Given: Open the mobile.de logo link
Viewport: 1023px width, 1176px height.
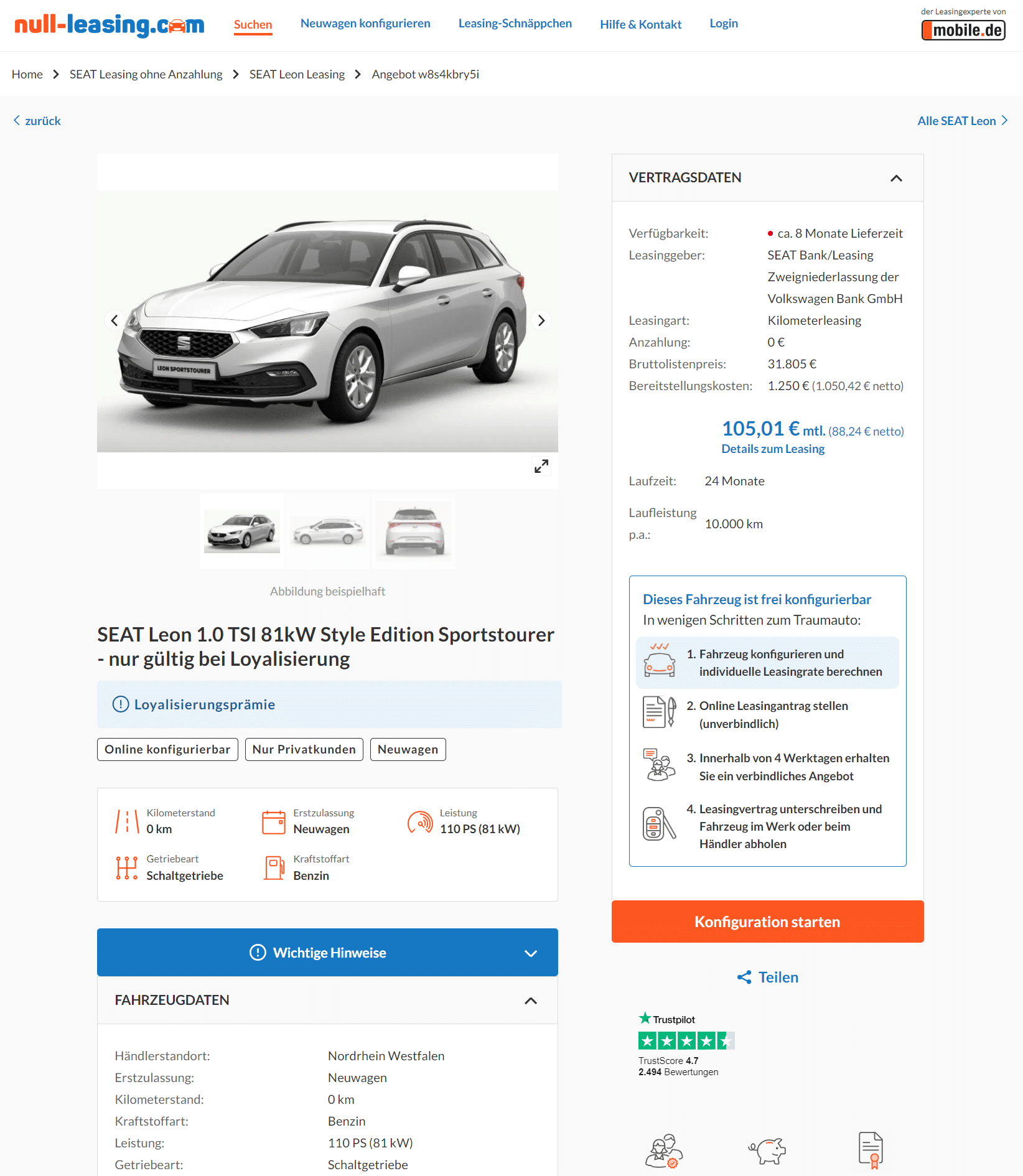Looking at the screenshot, I should (963, 30).
